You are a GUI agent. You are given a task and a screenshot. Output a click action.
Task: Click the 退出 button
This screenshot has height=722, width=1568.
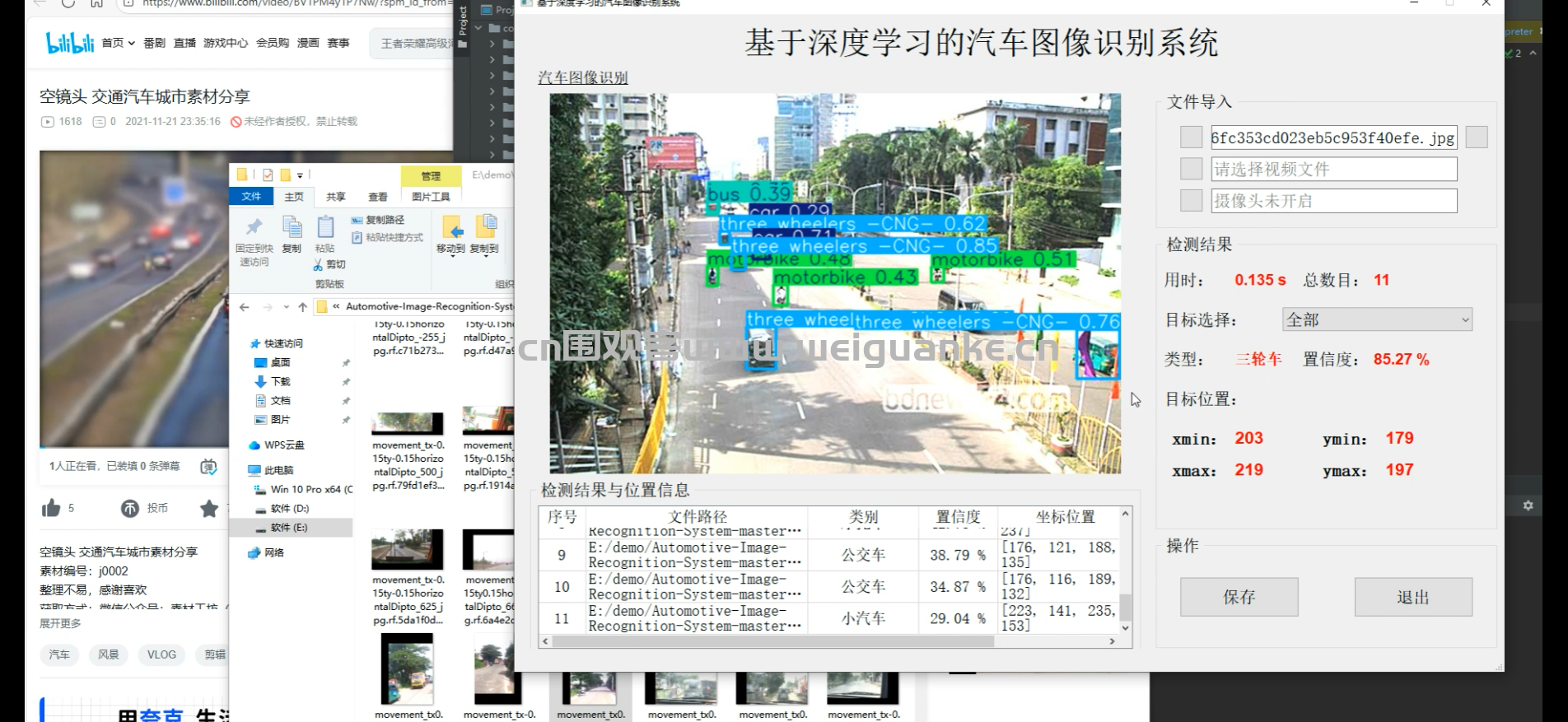pos(1413,597)
